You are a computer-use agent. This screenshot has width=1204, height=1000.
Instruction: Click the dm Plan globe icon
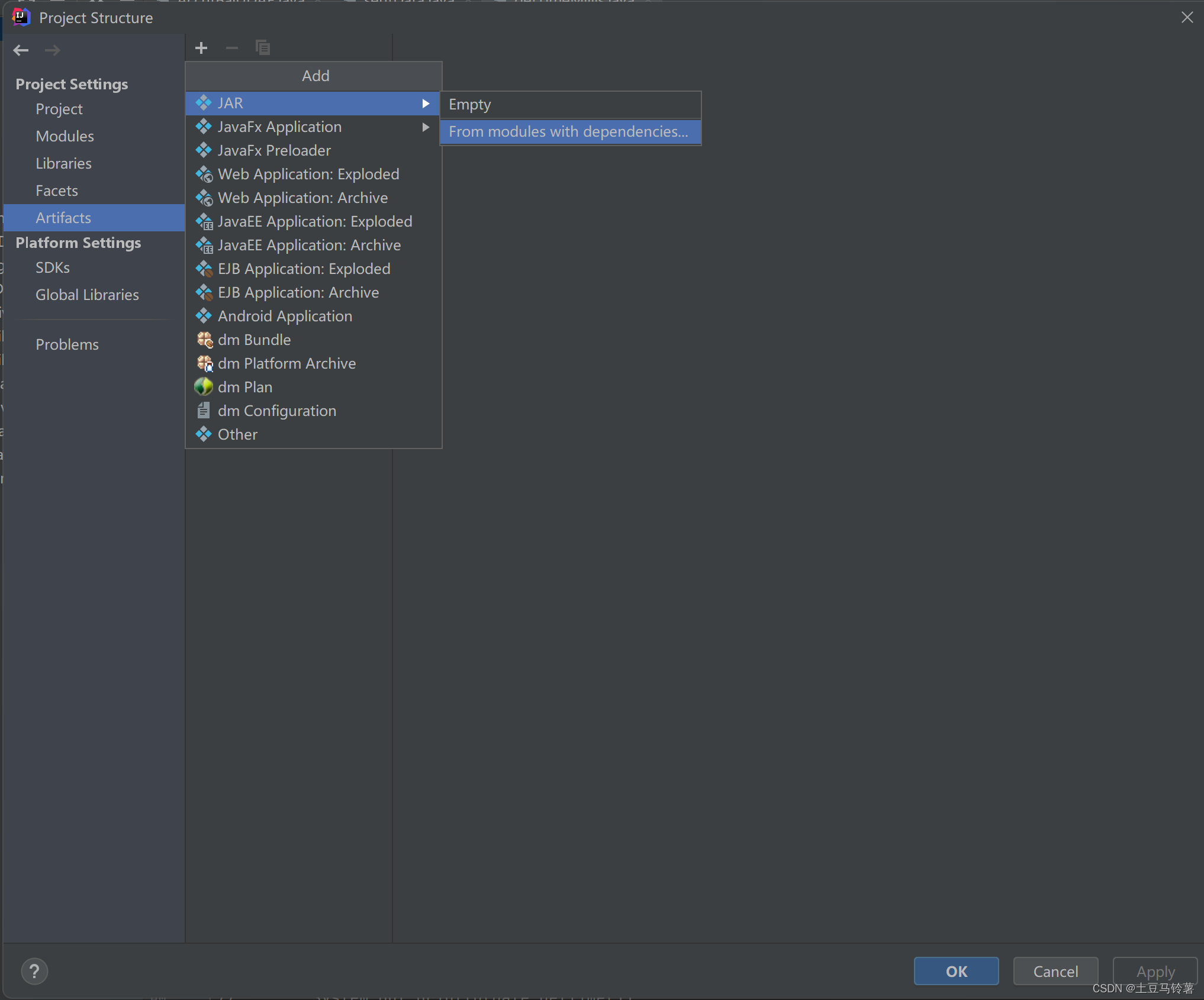[204, 387]
